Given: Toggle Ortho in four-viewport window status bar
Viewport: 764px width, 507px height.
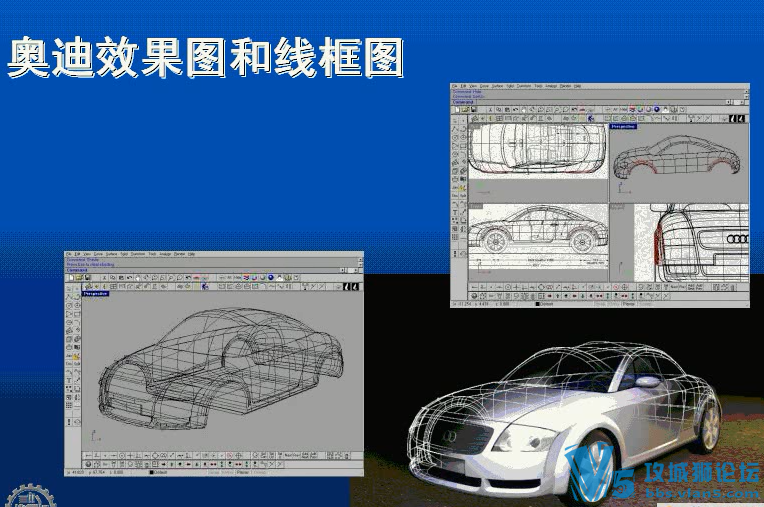Looking at the screenshot, I should click(614, 304).
